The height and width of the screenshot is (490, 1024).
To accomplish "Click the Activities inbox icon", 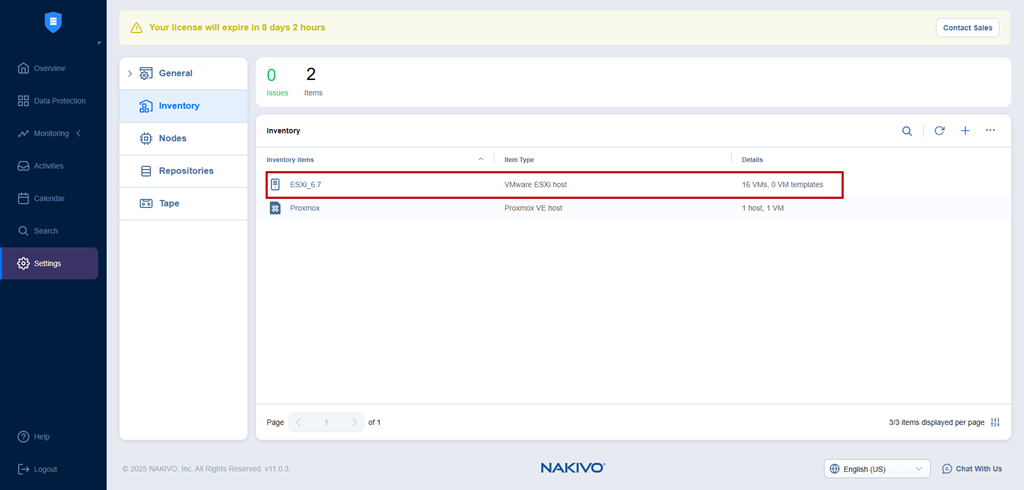I will coord(24,166).
